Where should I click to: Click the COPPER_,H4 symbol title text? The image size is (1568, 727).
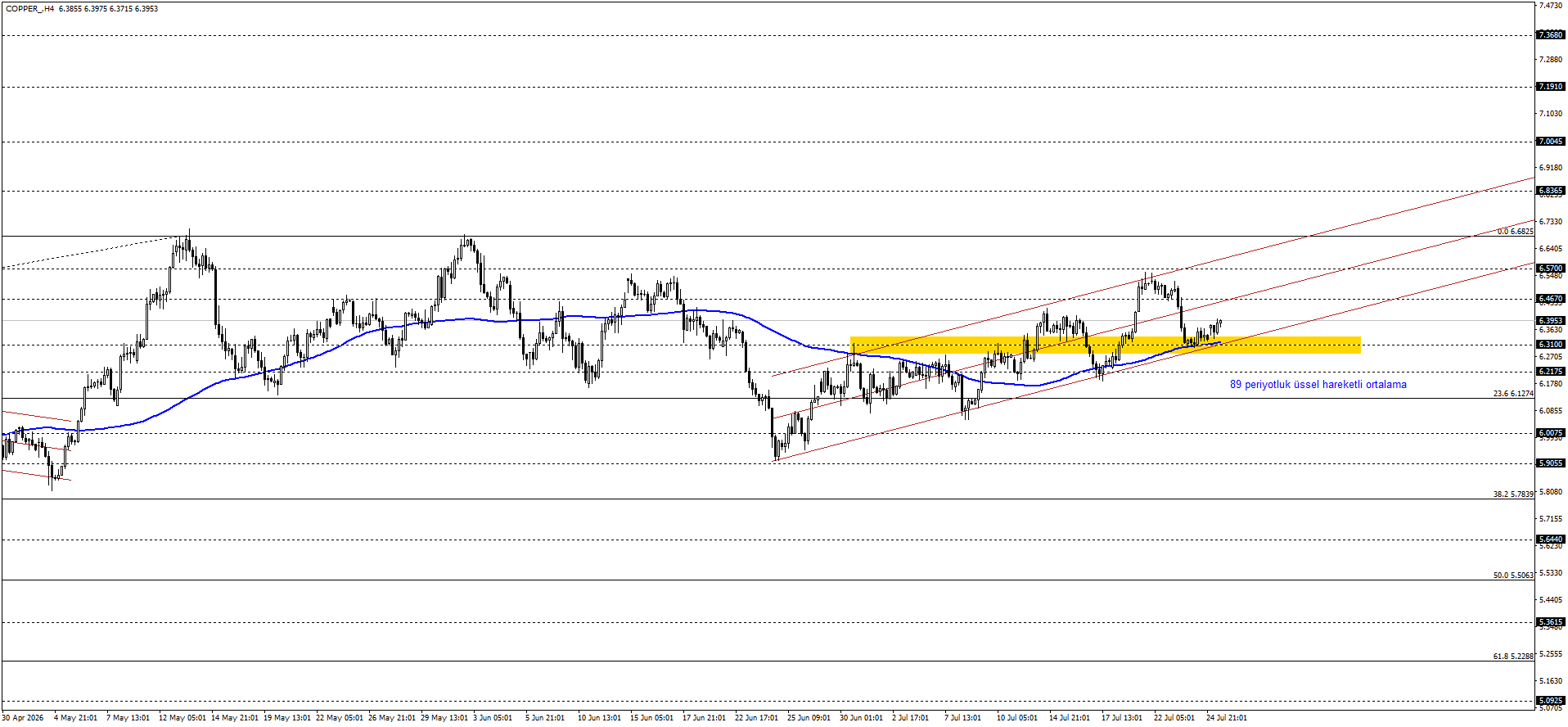30,9
